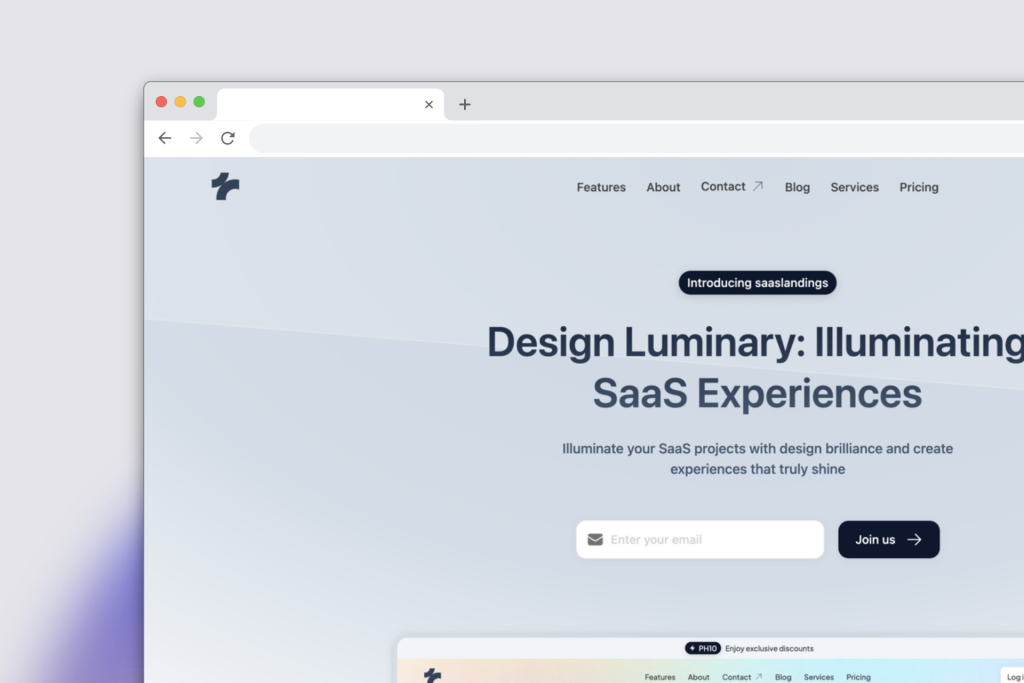Open the About navigation item

[x=662, y=187]
